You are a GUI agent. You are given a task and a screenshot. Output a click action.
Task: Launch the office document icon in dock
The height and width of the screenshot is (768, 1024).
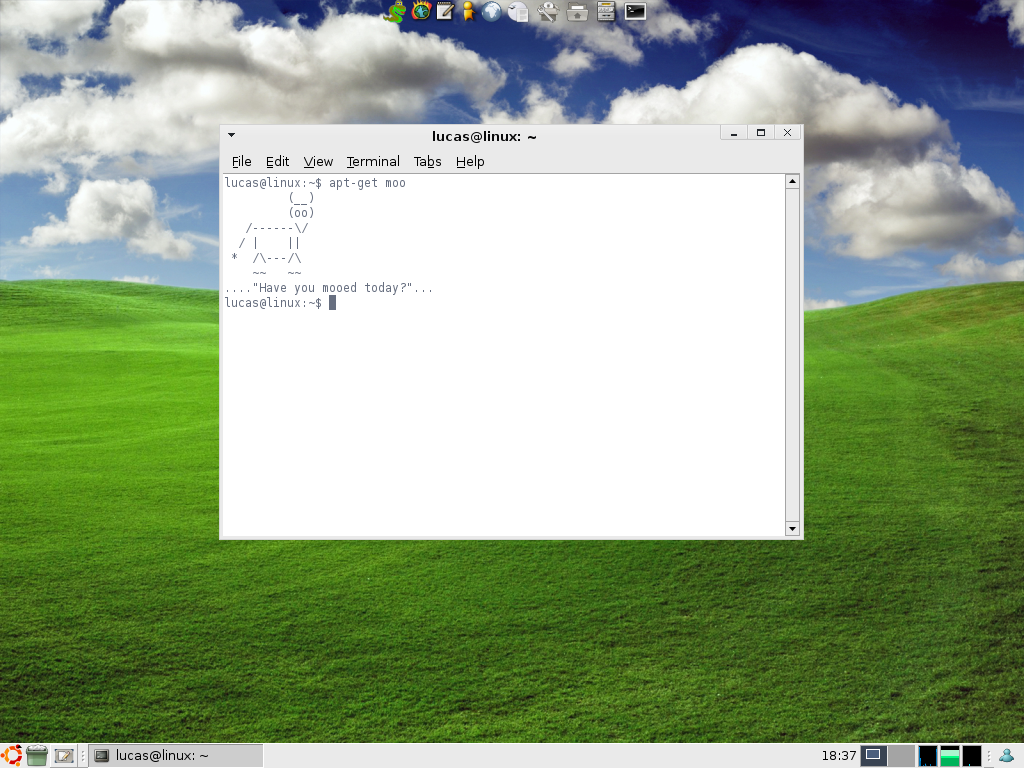pos(518,12)
